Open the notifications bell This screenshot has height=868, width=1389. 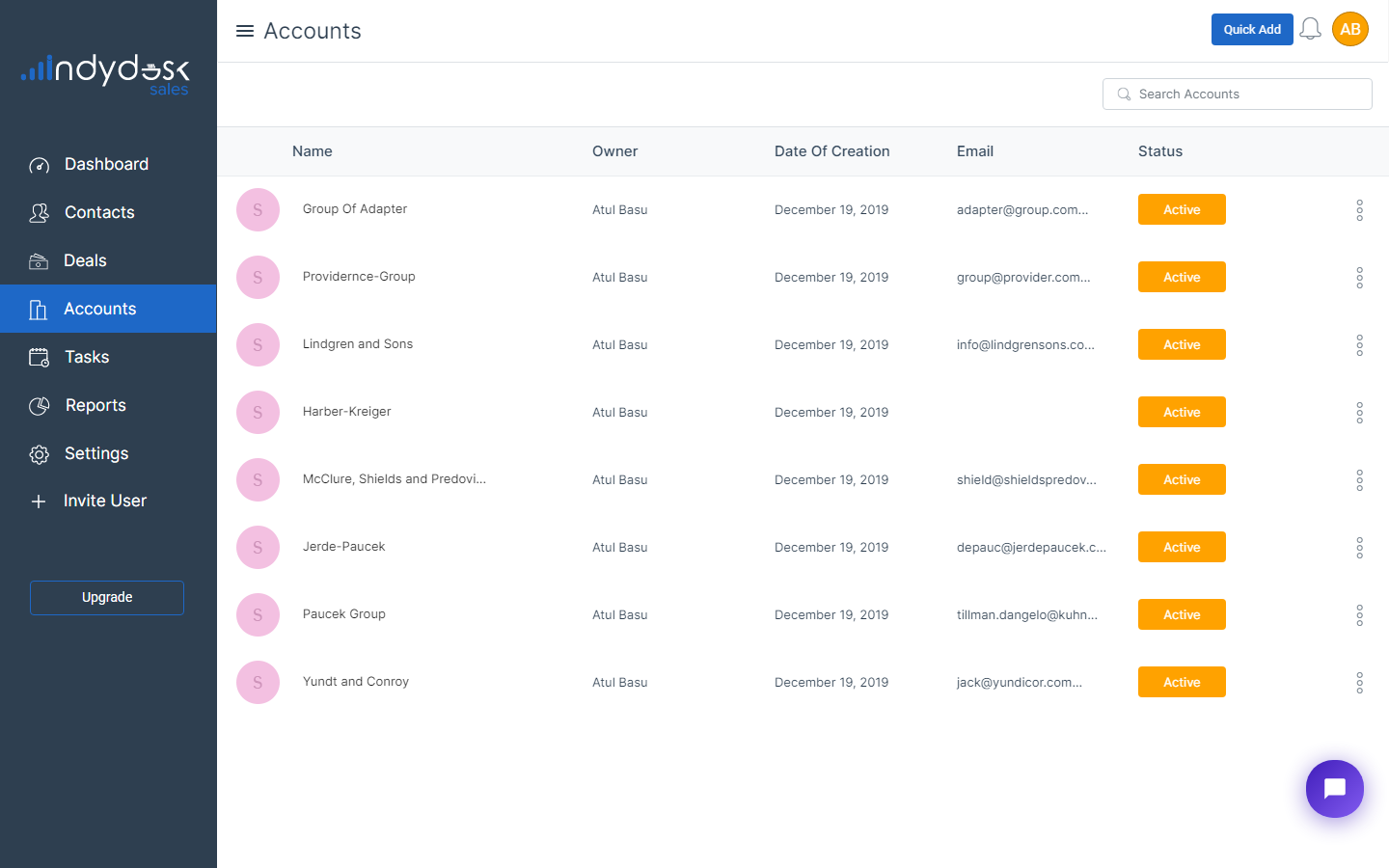tap(1310, 30)
